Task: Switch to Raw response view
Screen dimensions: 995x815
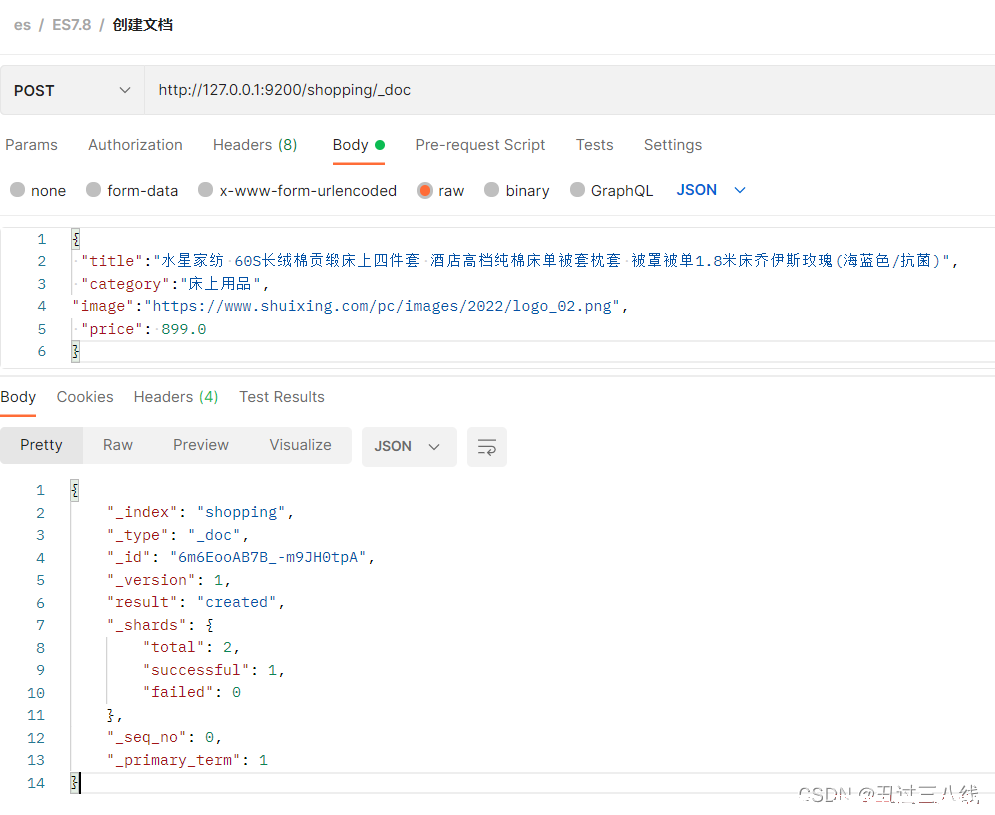Action: point(118,445)
